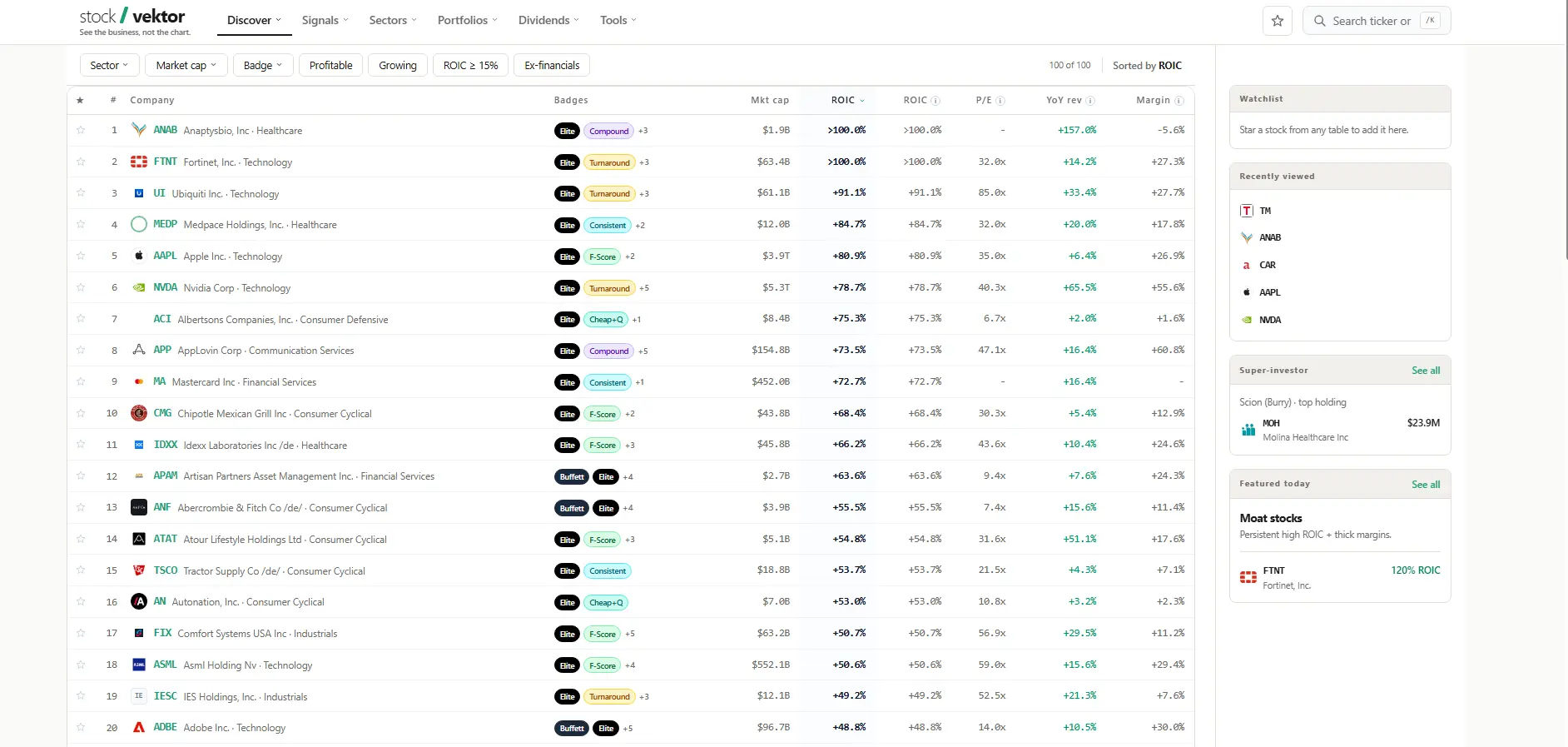Star the ANAB Anaptysbio row
The height and width of the screenshot is (747, 1568).
(x=81, y=130)
